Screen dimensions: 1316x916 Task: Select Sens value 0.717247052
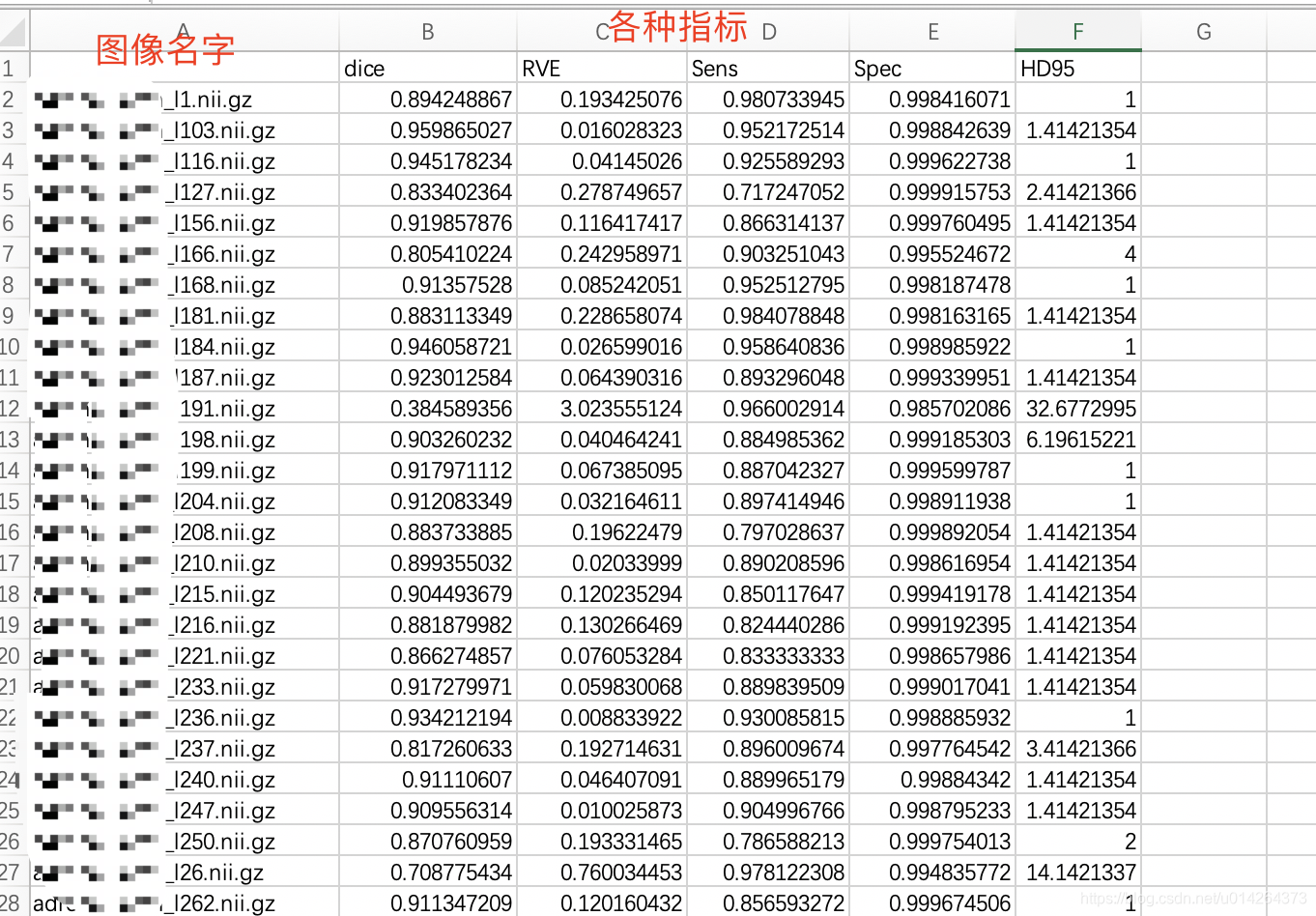(x=768, y=192)
